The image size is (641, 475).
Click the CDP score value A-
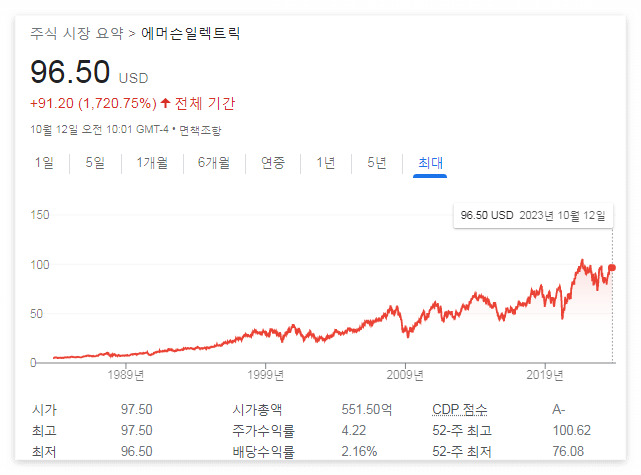point(558,409)
